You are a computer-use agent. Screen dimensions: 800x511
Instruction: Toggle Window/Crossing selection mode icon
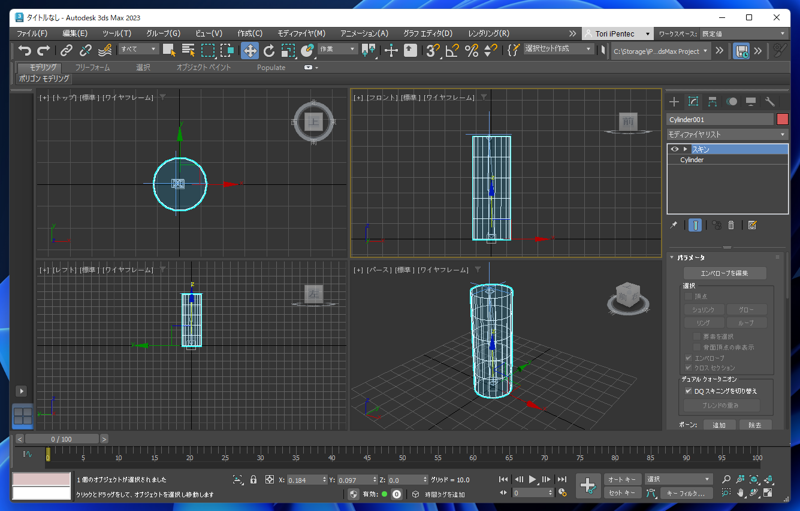(227, 50)
